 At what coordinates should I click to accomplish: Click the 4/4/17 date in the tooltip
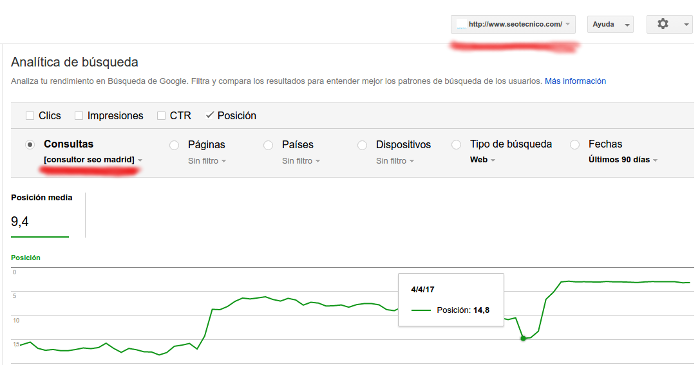tap(422, 289)
